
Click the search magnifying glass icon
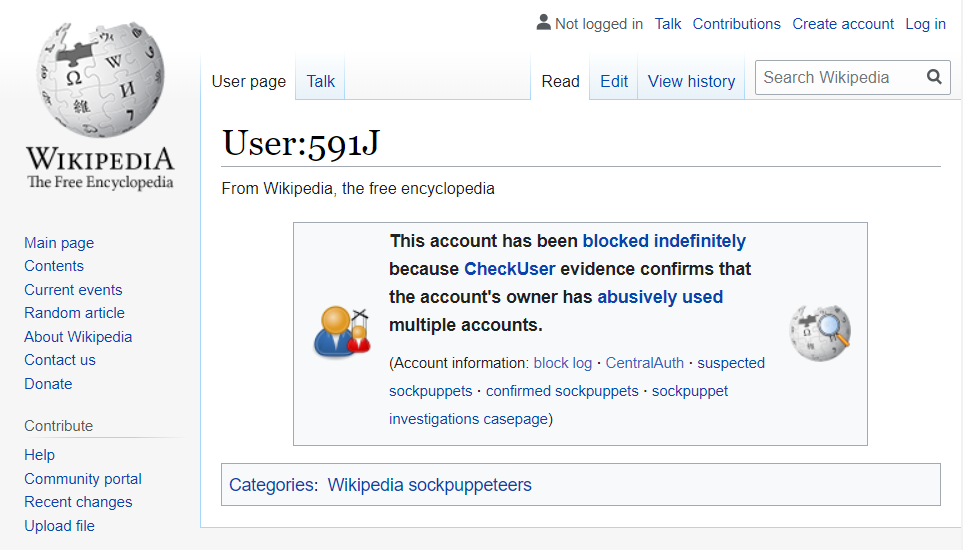pos(934,77)
